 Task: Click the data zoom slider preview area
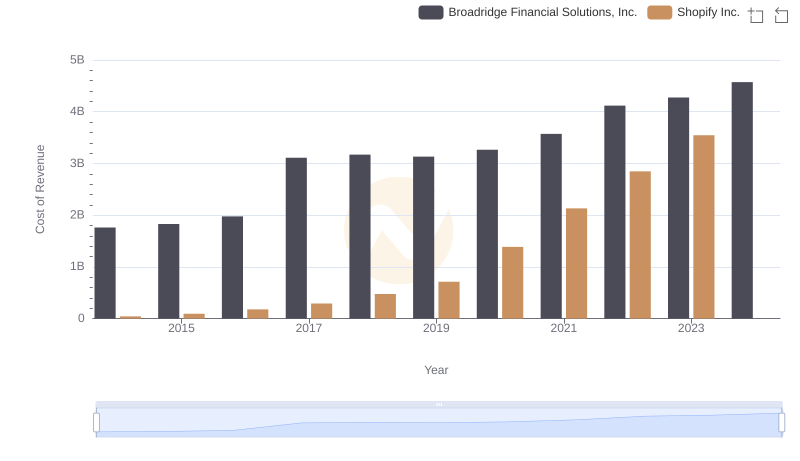(x=439, y=423)
